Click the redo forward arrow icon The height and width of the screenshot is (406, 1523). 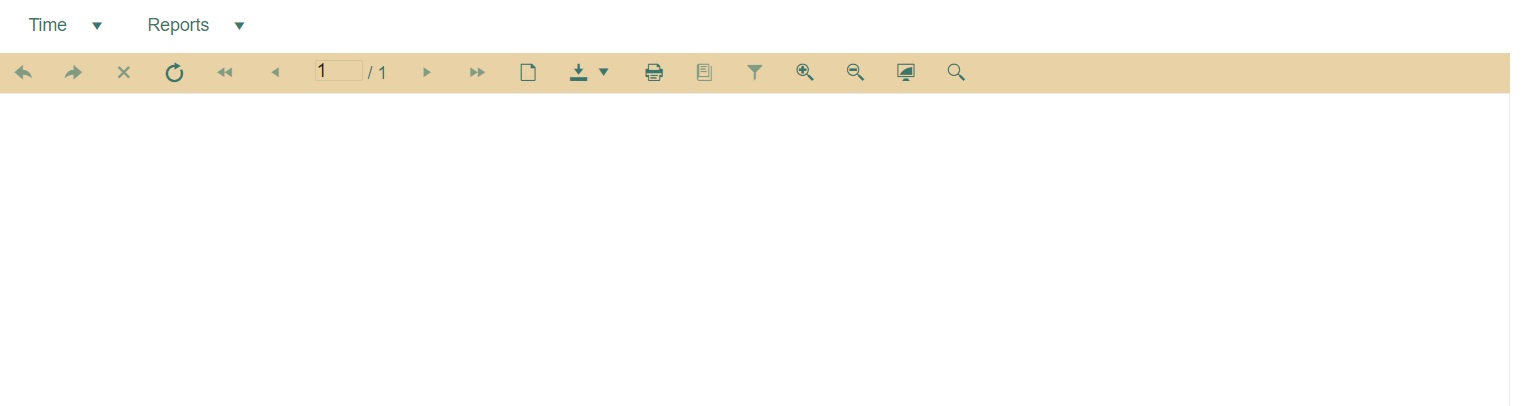[73, 73]
